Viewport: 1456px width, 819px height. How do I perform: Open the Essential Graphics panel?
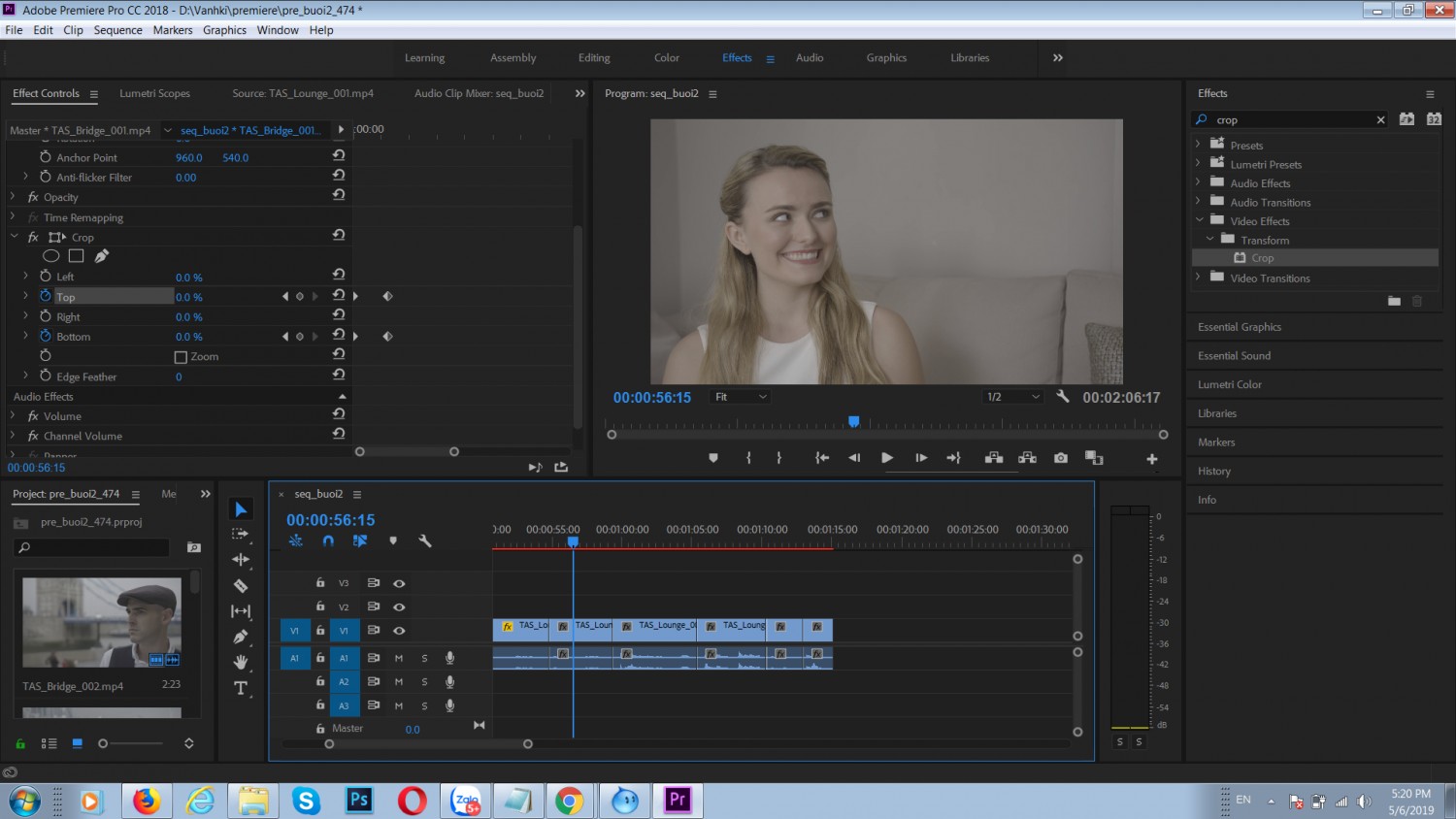1240,327
